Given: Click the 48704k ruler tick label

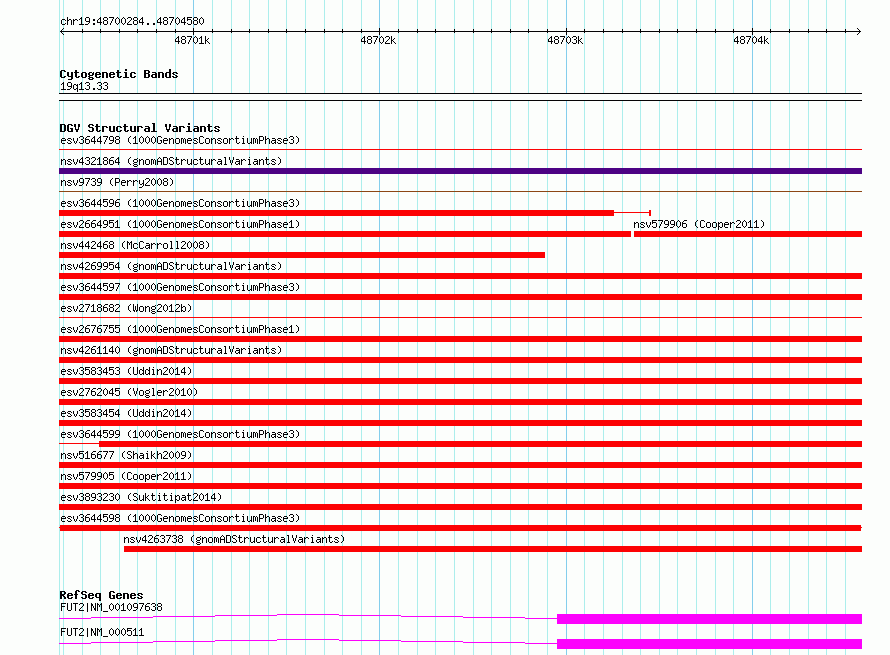Looking at the screenshot, I should click(x=751, y=40).
